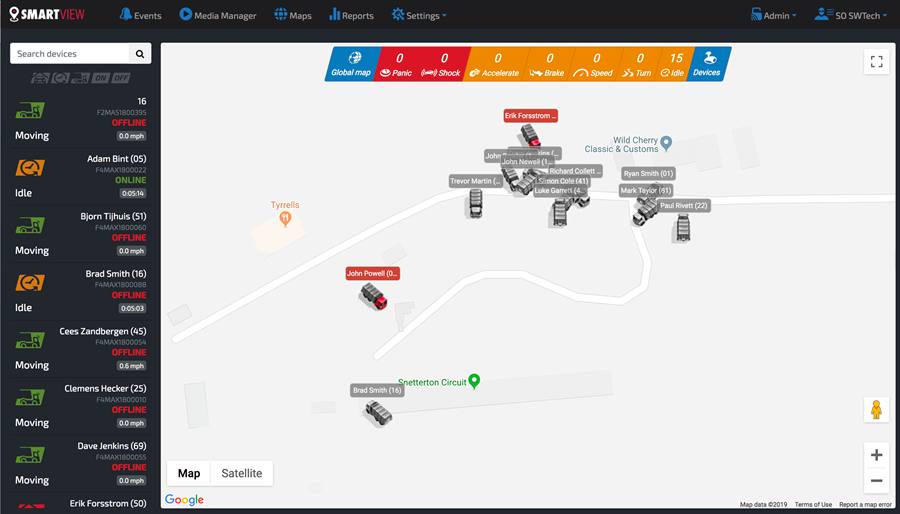900x514 pixels.
Task: Select the Global map tile
Action: (352, 64)
